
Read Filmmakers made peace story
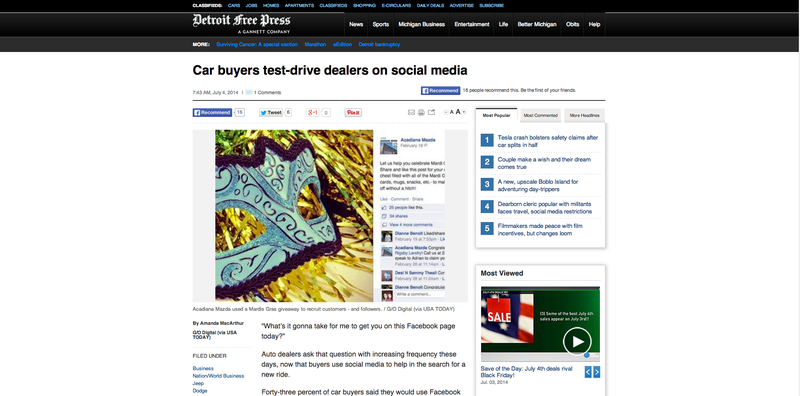pyautogui.click(x=540, y=230)
